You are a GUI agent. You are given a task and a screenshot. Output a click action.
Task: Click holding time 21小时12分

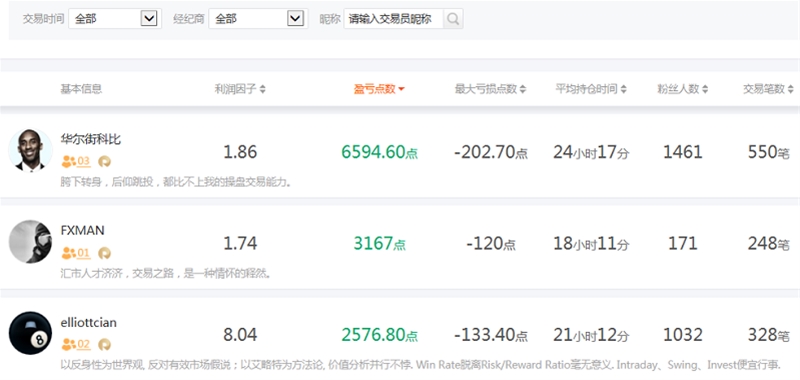click(591, 335)
